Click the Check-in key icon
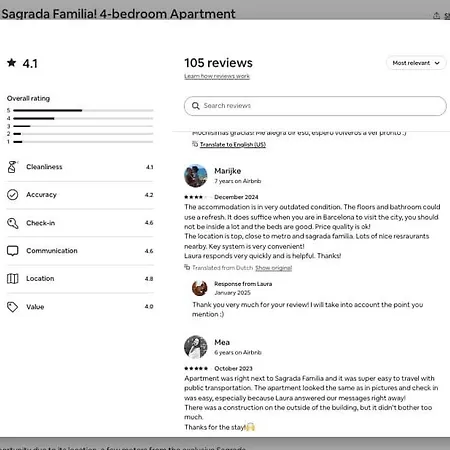Screen dimensions: 450x450 point(13,223)
